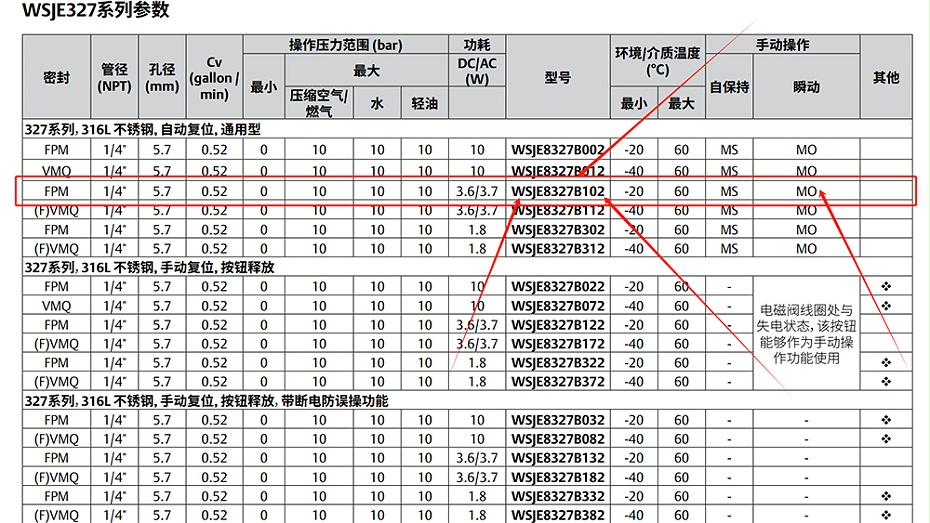The image size is (930, 523).
Task: Click the 环境/介质温度 (°C) header
Action: [658, 61]
